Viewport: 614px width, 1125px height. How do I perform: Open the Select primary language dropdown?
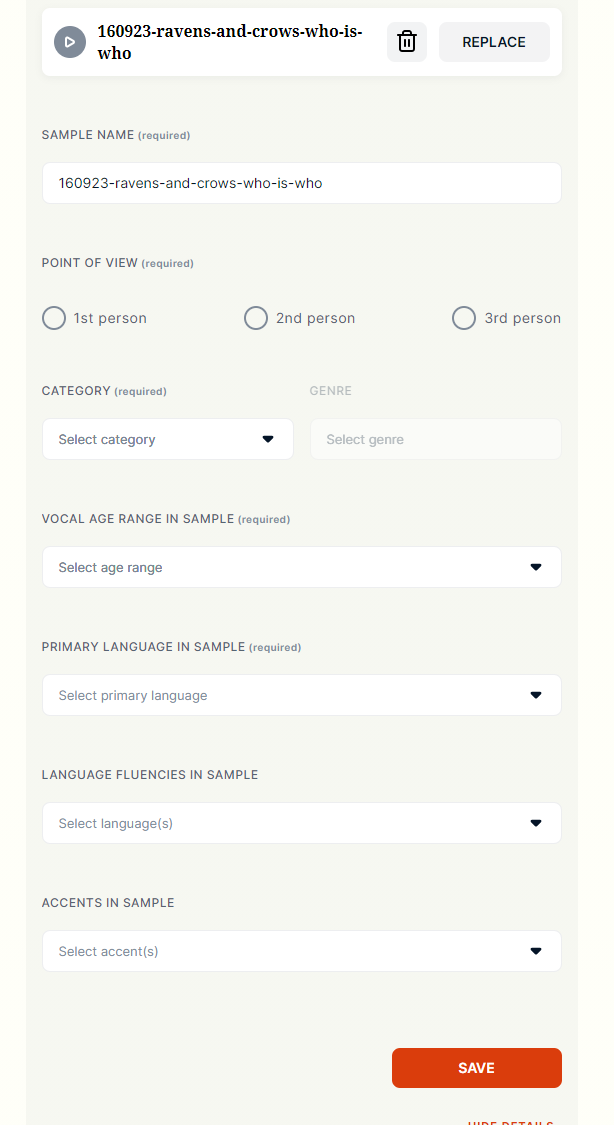[x=302, y=695]
